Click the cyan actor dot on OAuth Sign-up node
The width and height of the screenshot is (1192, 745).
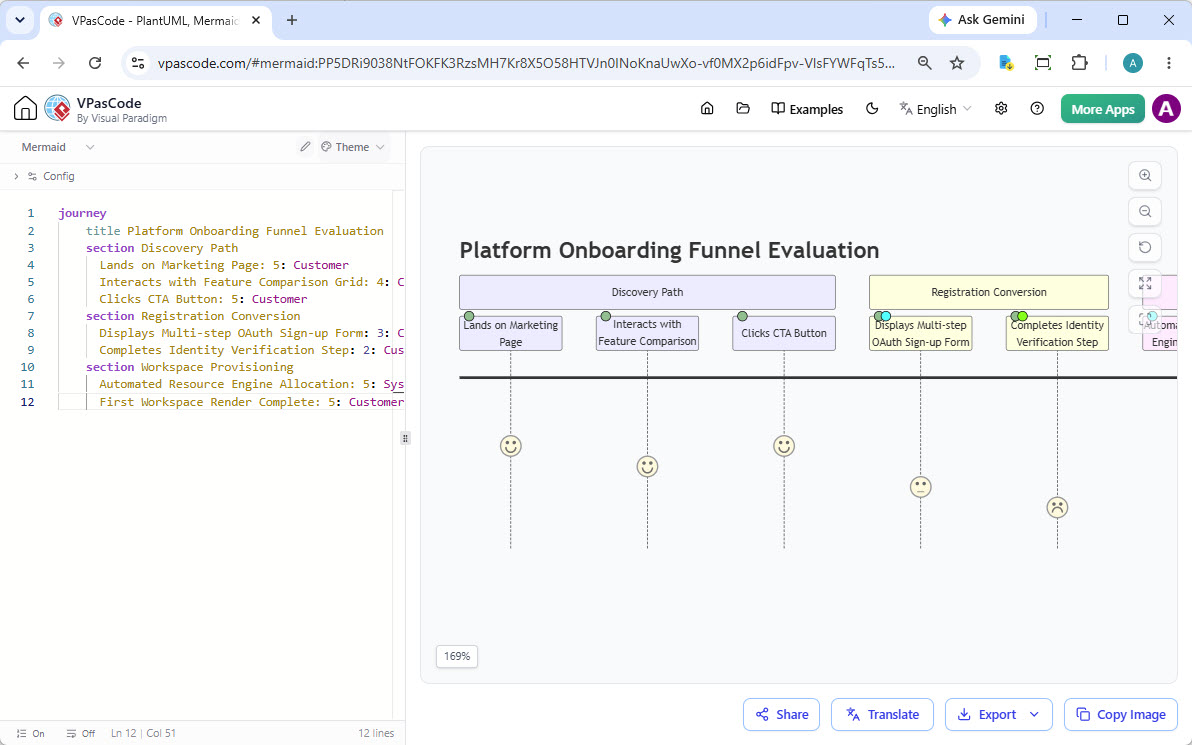(886, 316)
